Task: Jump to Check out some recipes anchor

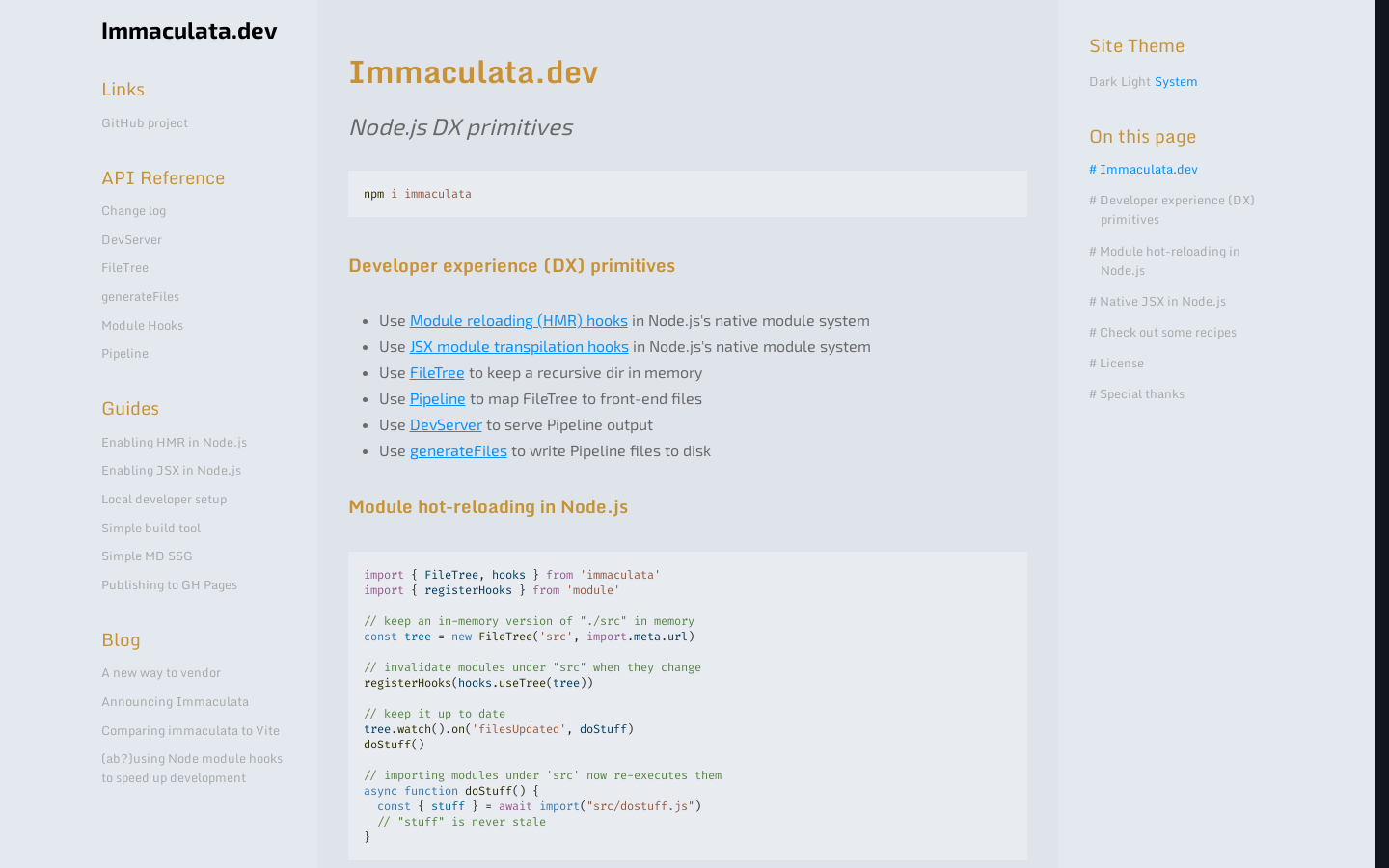Action: click(1162, 333)
